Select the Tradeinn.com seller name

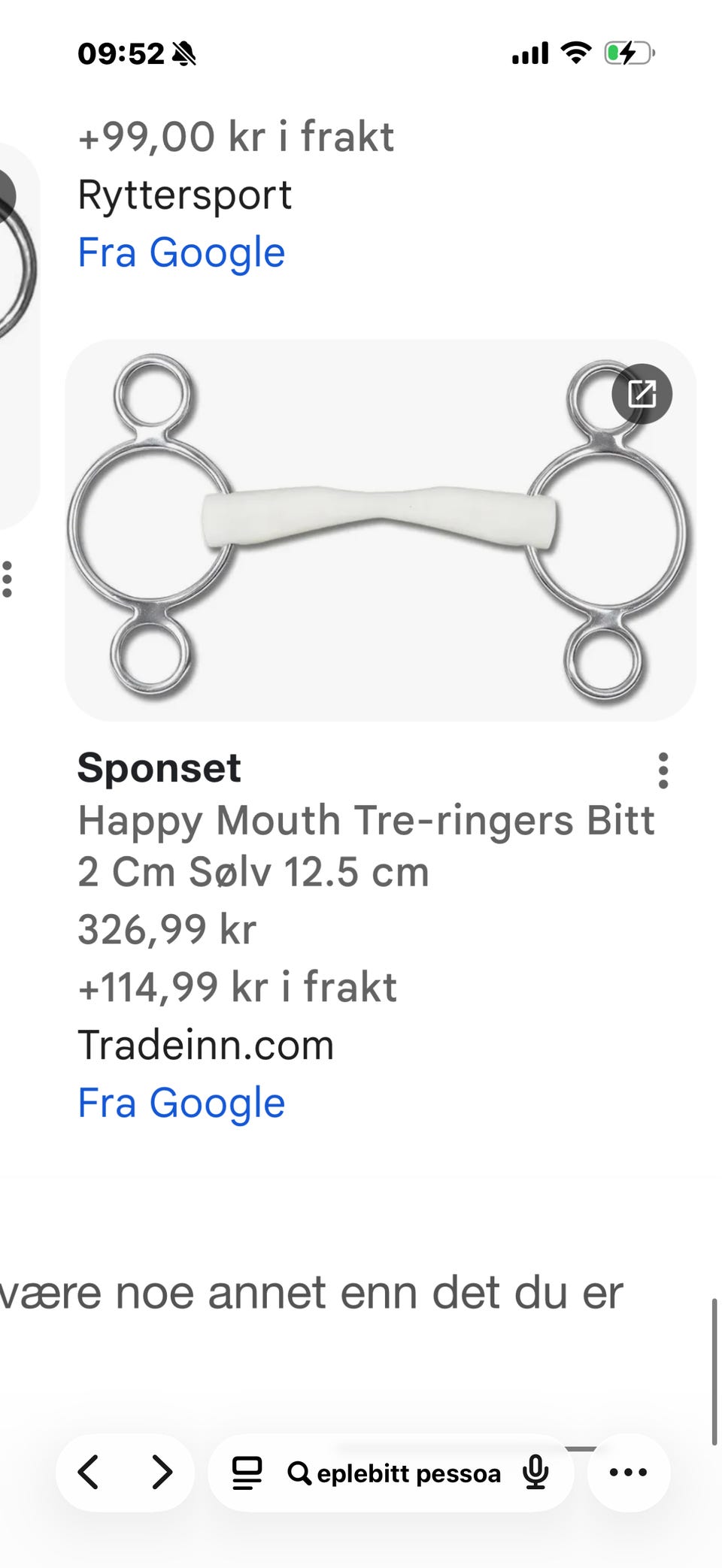coord(205,1045)
